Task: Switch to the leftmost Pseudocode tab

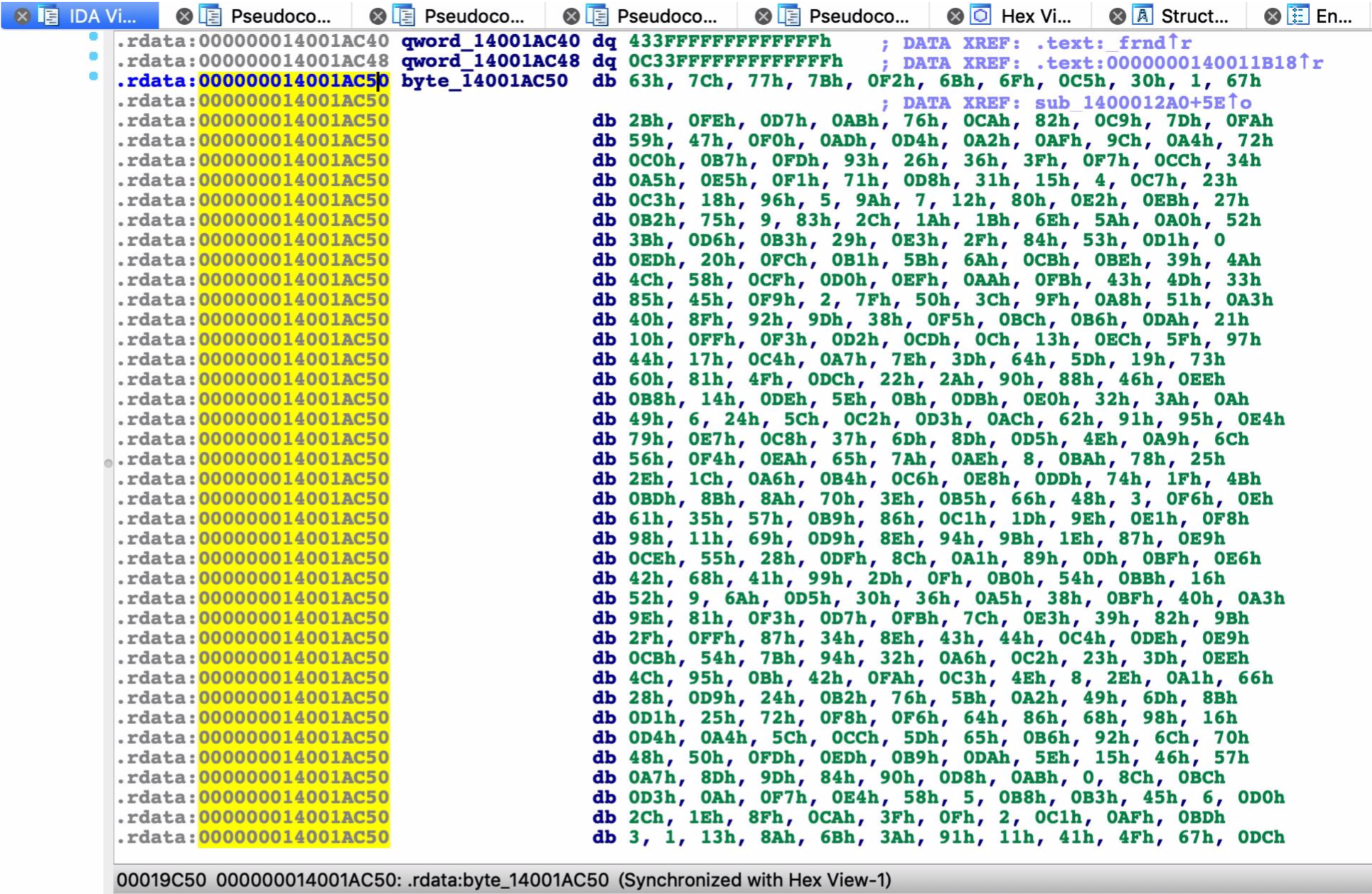Action: (x=280, y=16)
